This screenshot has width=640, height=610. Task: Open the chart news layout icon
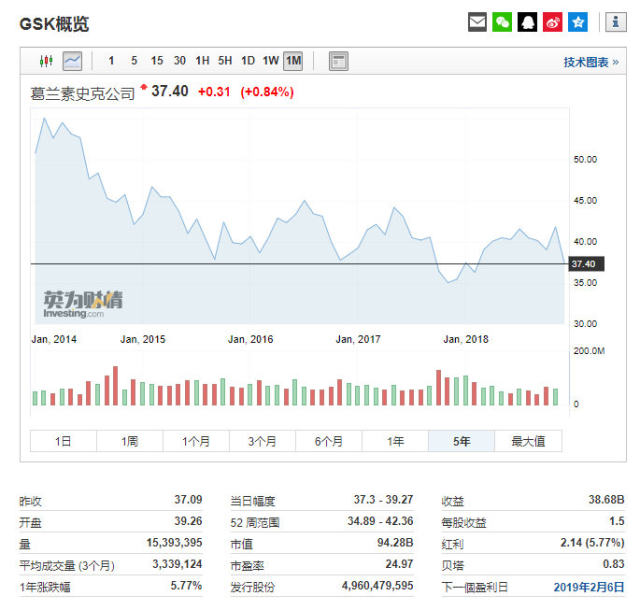click(339, 61)
